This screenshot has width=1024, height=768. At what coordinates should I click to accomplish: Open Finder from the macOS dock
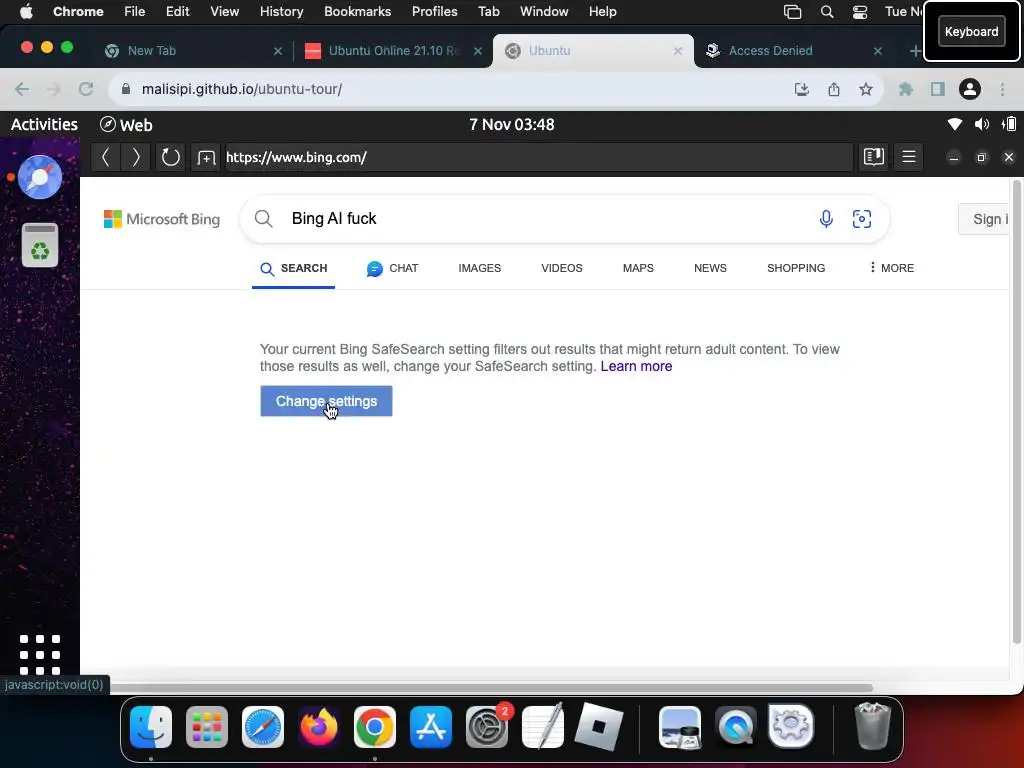(x=151, y=727)
